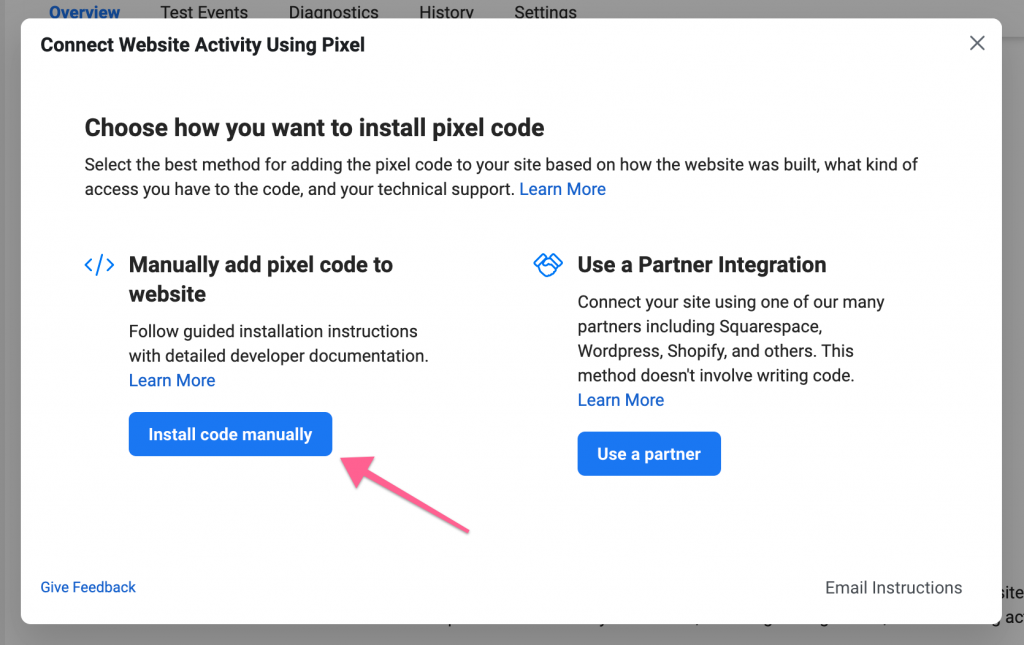Click the Use a Partner Integration heading
The width and height of the screenshot is (1024, 645).
[x=702, y=265]
